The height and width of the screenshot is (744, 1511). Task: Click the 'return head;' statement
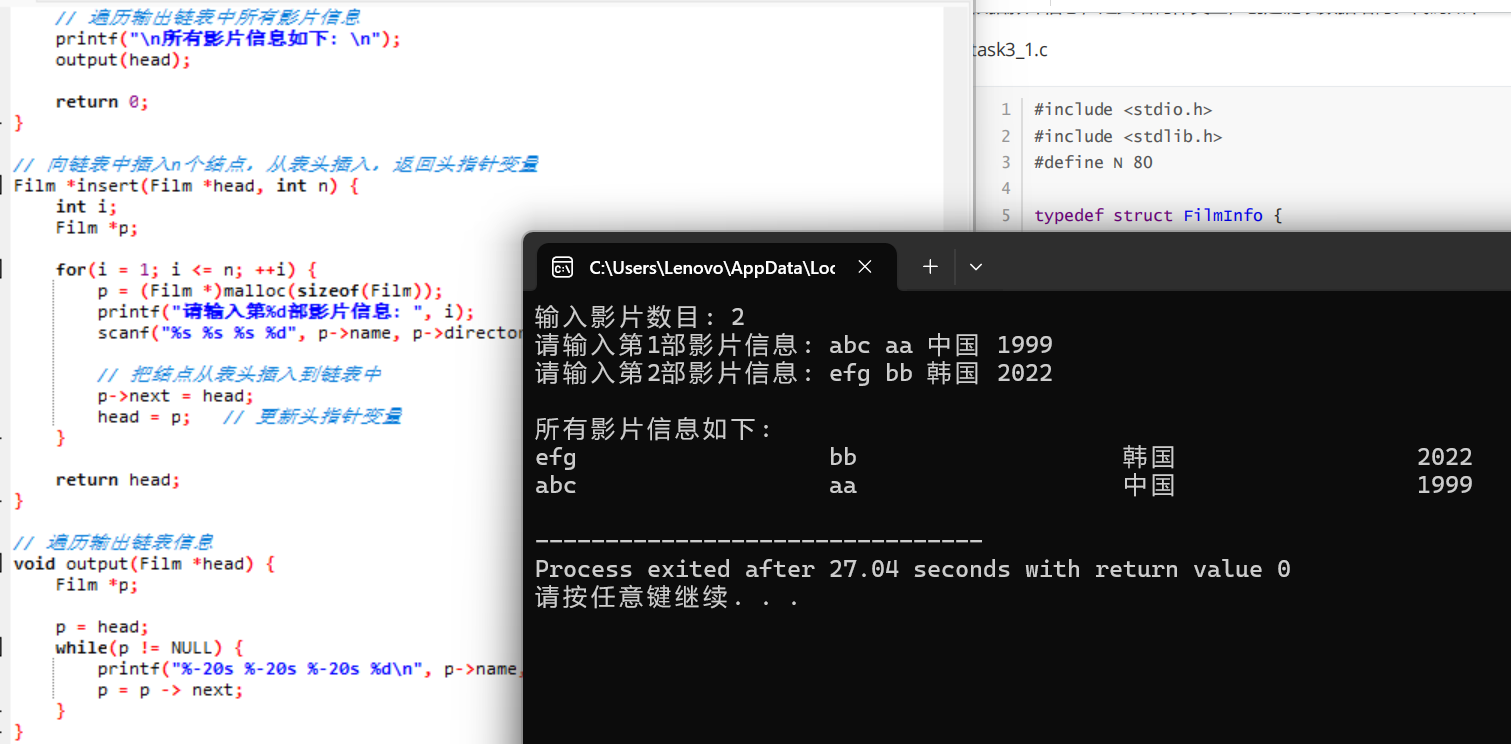pyautogui.click(x=118, y=480)
